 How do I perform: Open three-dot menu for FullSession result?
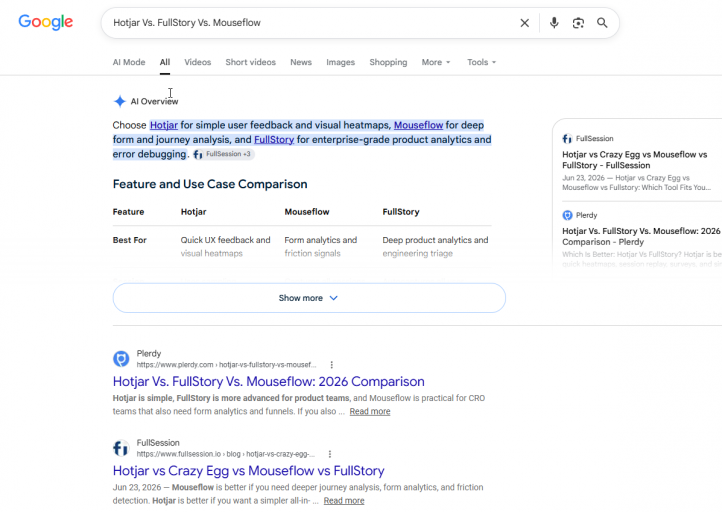pyautogui.click(x=330, y=454)
